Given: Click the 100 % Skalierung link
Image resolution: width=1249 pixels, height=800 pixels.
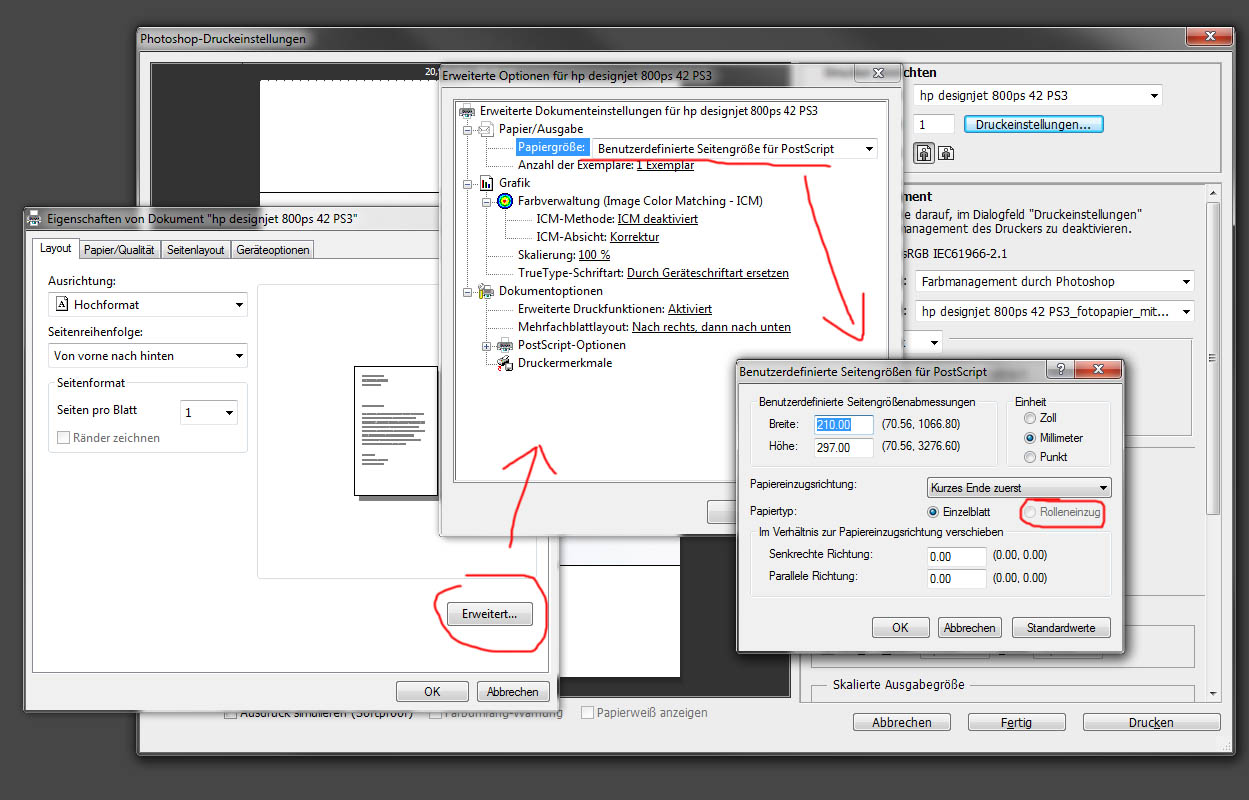Looking at the screenshot, I should coord(594,255).
